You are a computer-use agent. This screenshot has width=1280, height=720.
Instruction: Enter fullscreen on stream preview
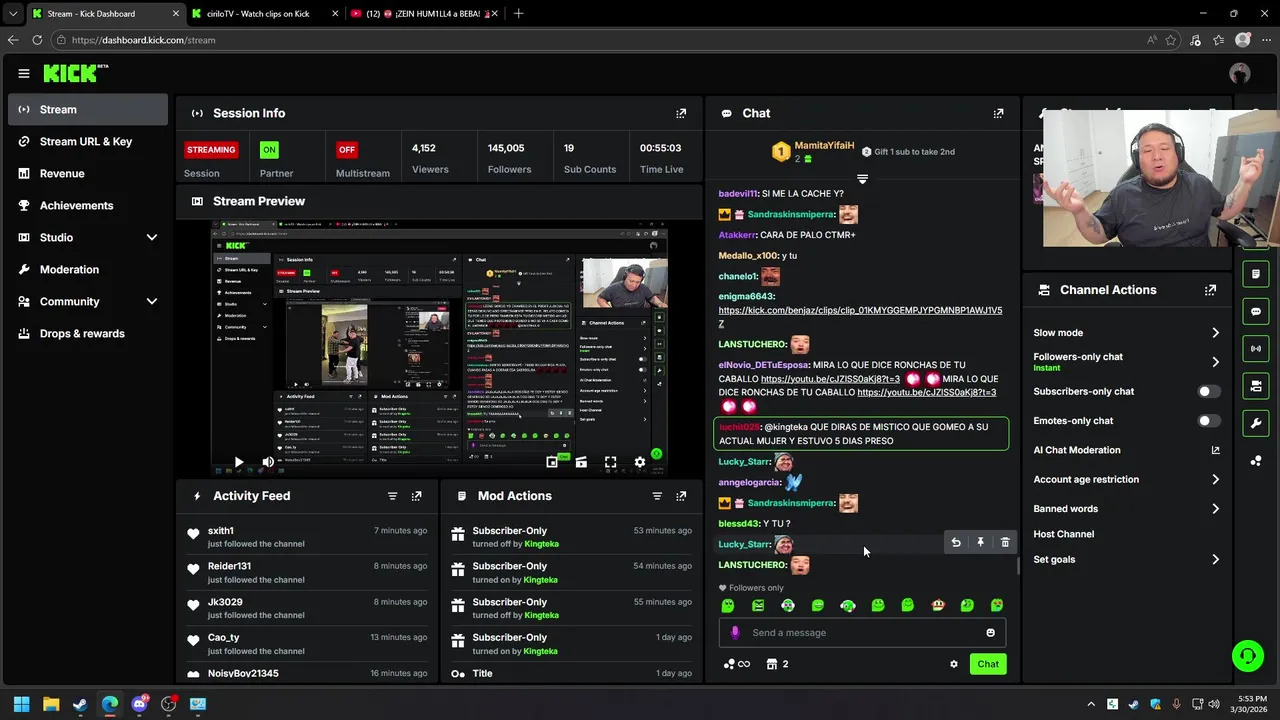pyautogui.click(x=610, y=462)
